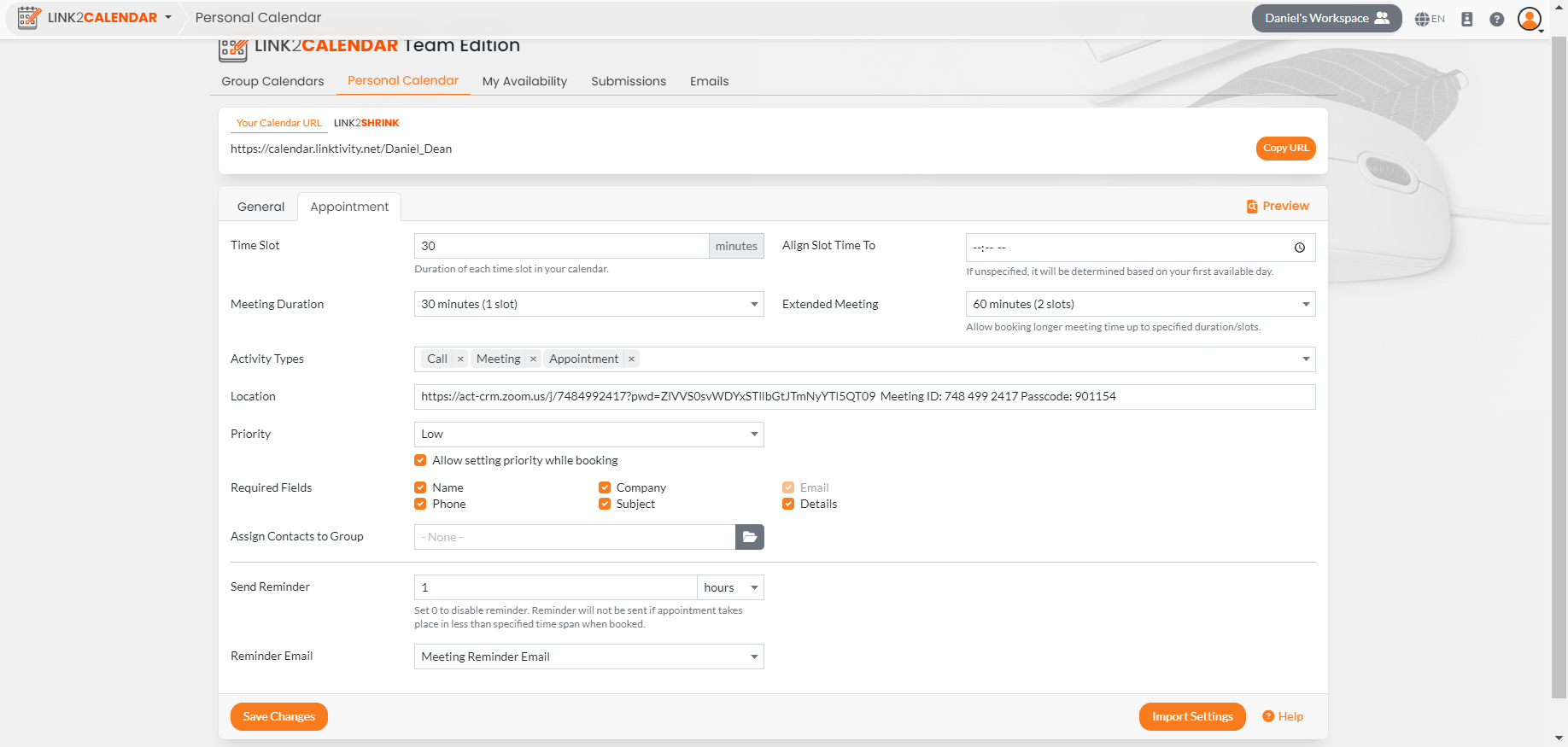Click the page vertical scrollbar
The image size is (1568, 747).
click(1559, 367)
